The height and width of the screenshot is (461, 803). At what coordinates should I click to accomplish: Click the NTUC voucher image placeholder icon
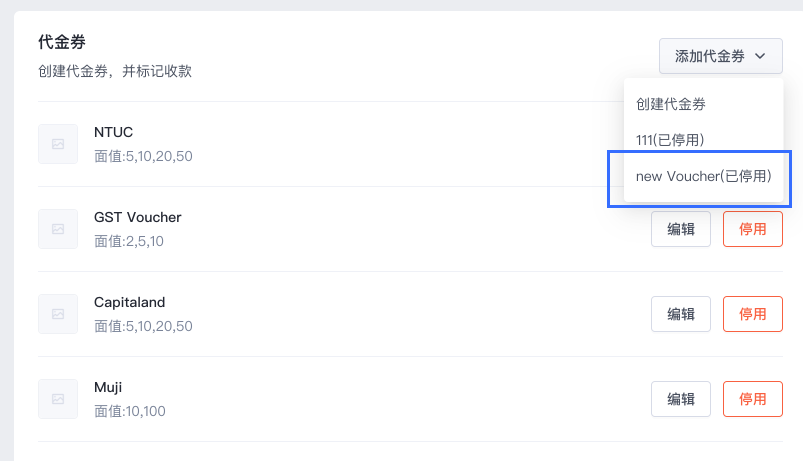click(58, 144)
